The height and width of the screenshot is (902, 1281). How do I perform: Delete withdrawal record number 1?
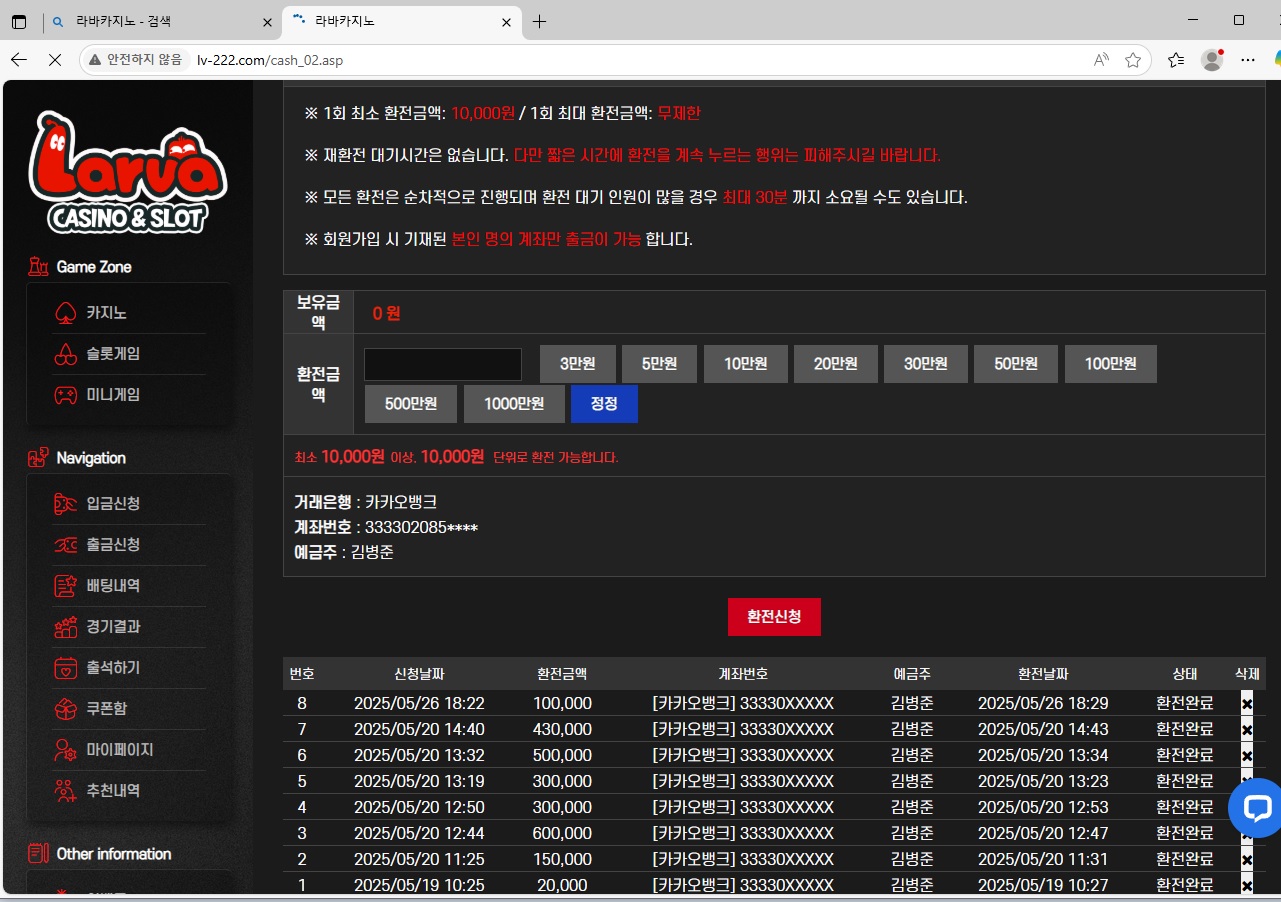(x=1246, y=886)
